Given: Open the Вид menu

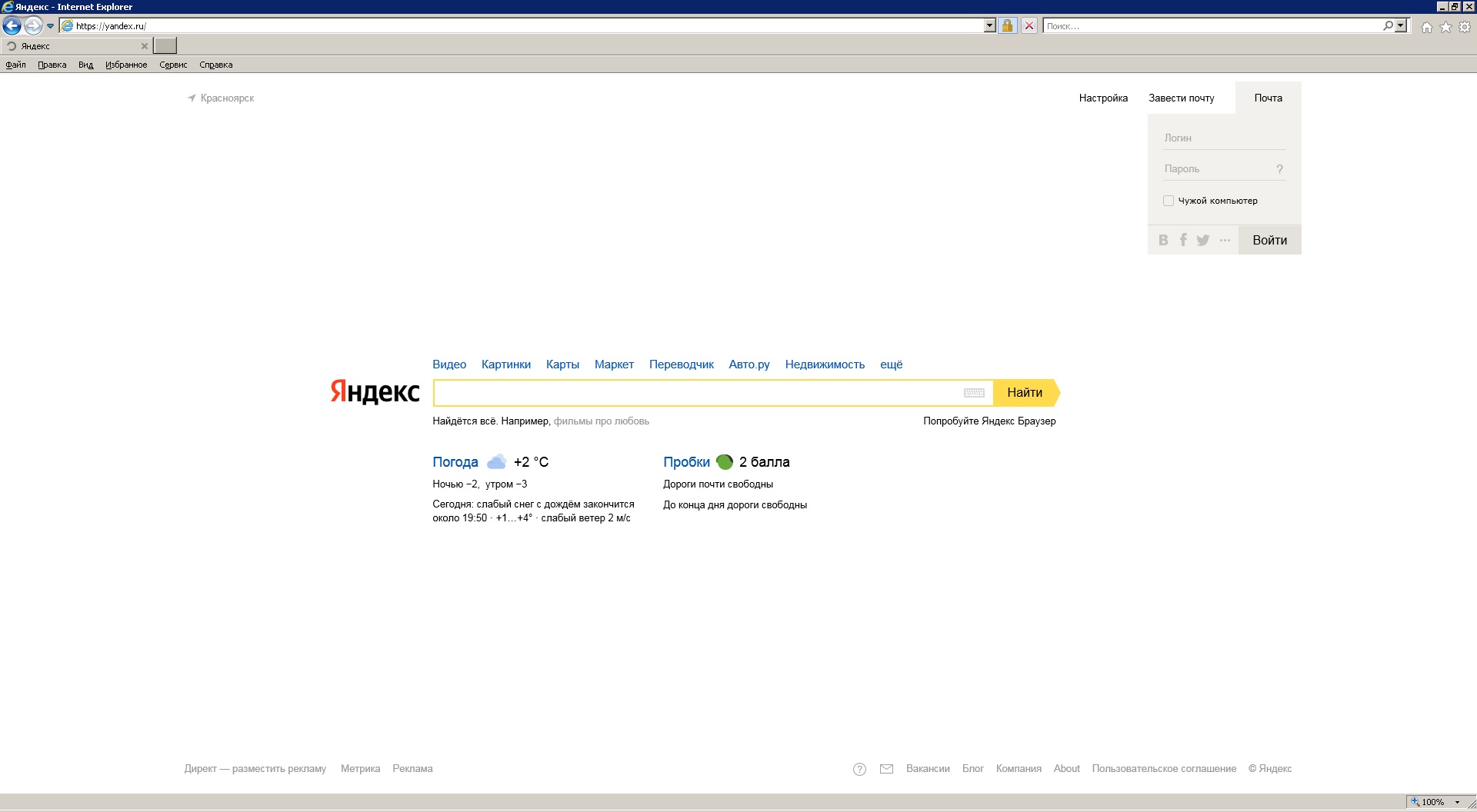Looking at the screenshot, I should tap(85, 65).
